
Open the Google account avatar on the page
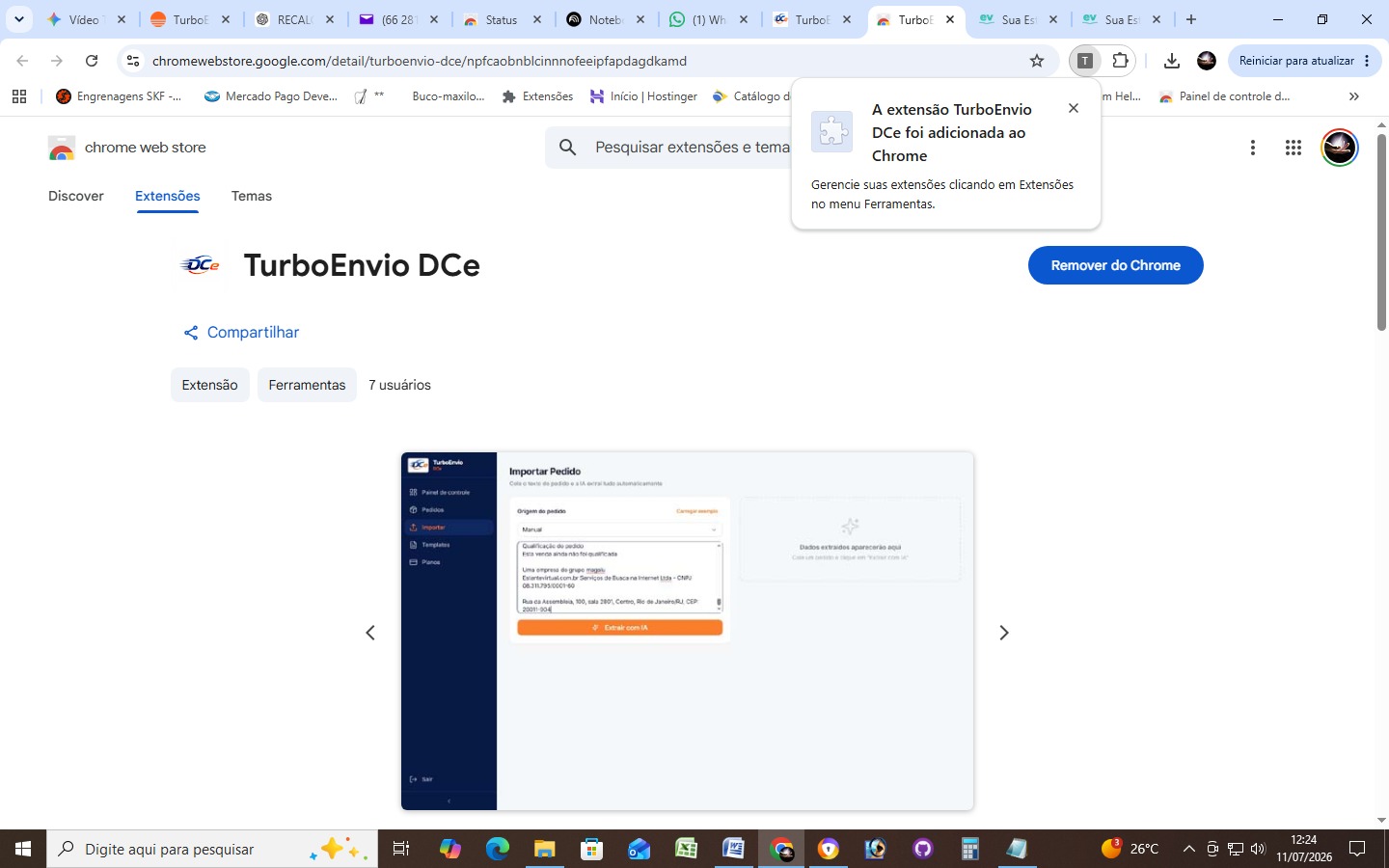(1339, 148)
